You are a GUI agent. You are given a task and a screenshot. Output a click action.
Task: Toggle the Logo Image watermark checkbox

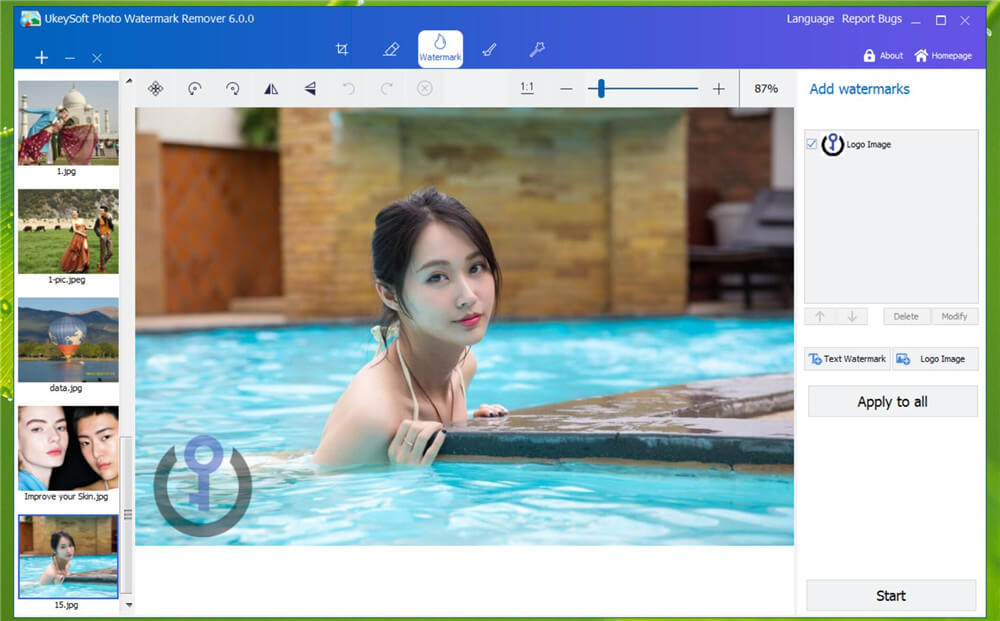[811, 143]
